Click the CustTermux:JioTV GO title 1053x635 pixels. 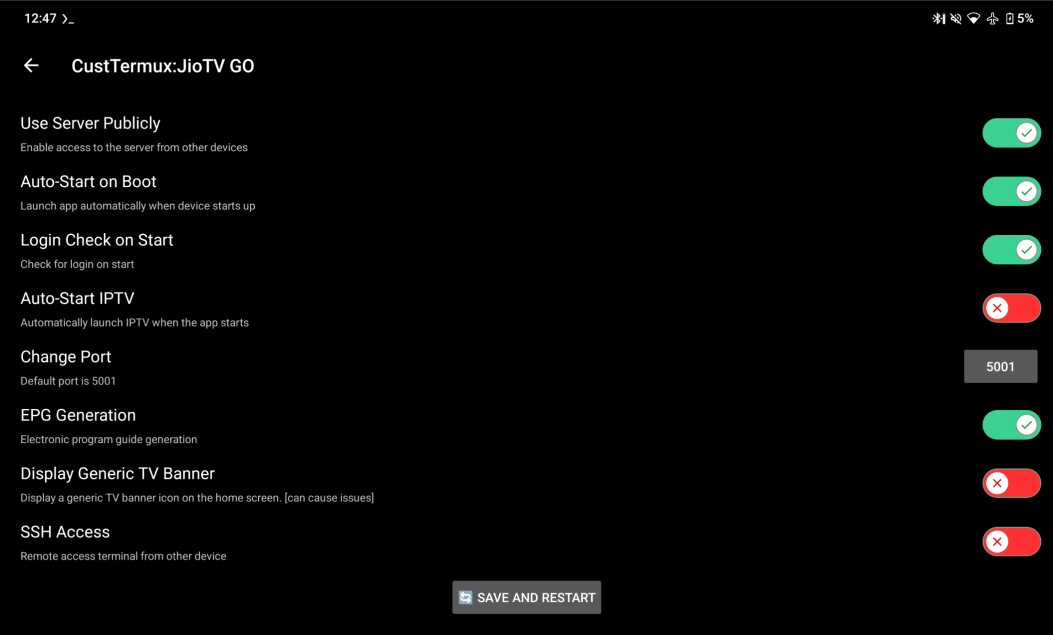point(163,66)
